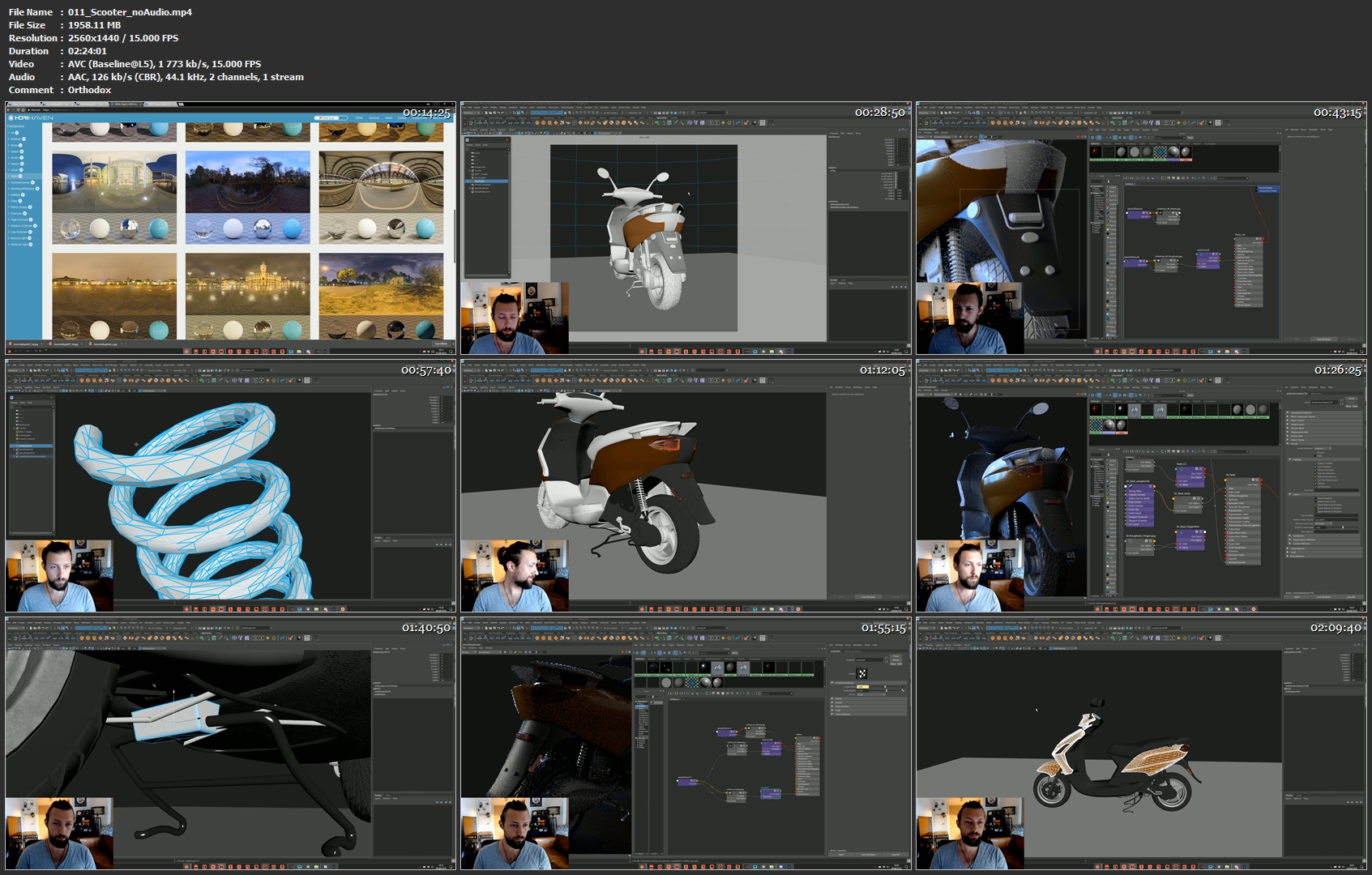
Task: Open the video frame stamped 00:14:25
Action: pos(230,228)
